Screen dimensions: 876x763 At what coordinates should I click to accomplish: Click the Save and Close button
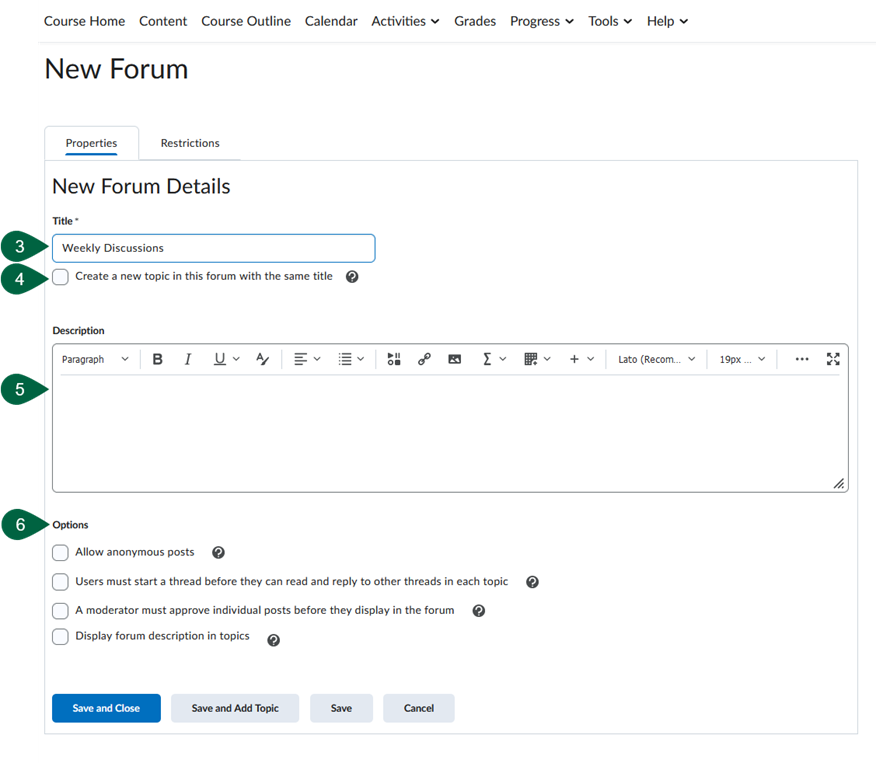tap(106, 708)
